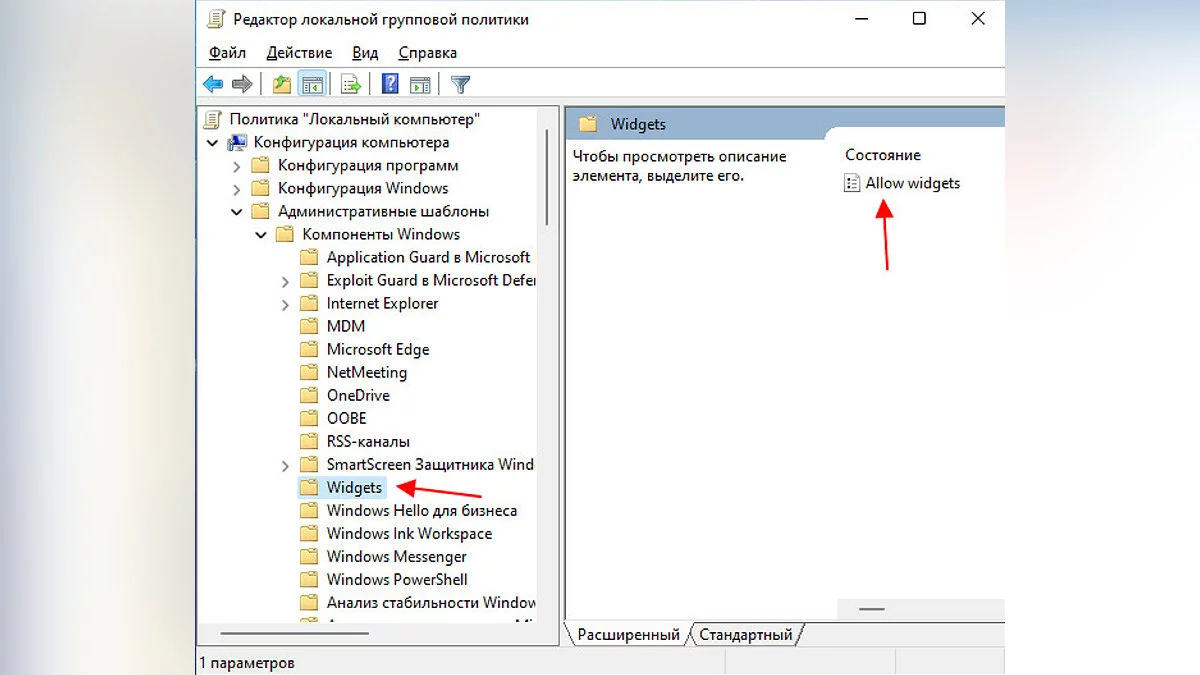Click the funnel filter toolbar icon
The height and width of the screenshot is (675, 1200).
click(460, 85)
